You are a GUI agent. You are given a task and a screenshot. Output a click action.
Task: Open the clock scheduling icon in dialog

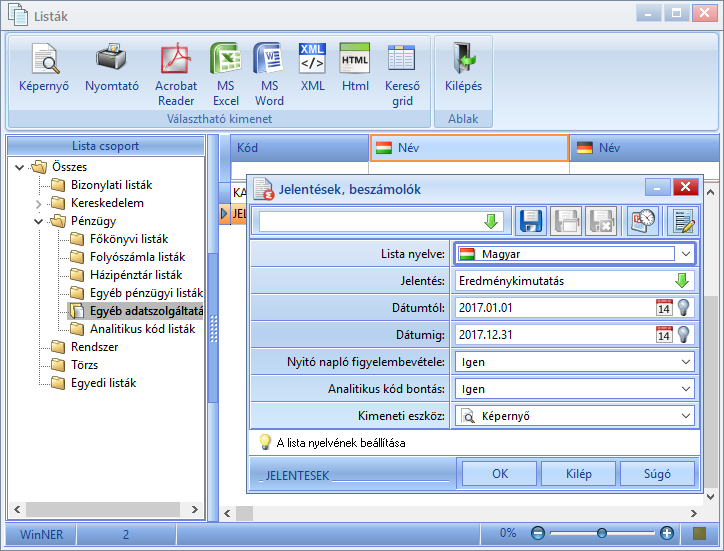pyautogui.click(x=643, y=221)
